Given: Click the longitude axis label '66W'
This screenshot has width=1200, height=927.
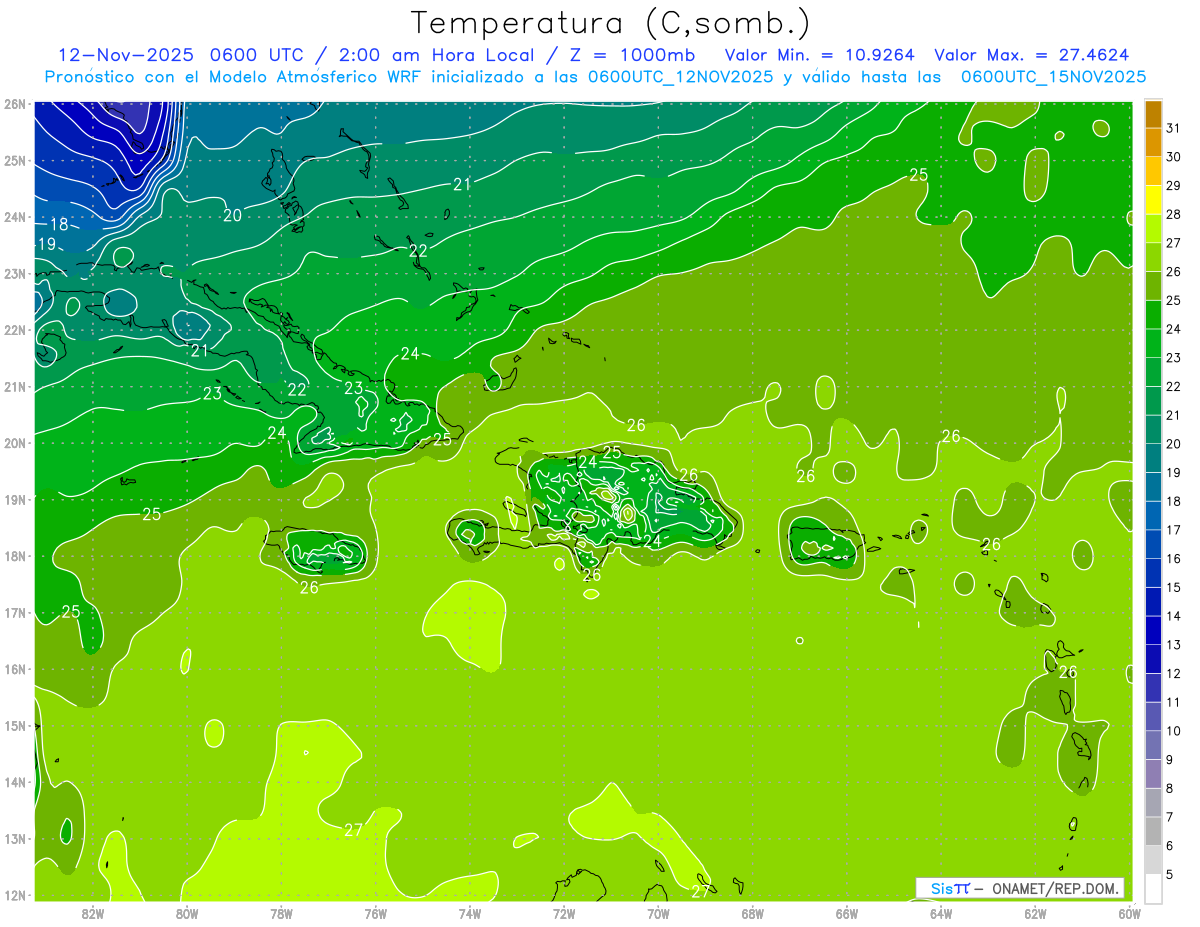Looking at the screenshot, I should 847,913.
